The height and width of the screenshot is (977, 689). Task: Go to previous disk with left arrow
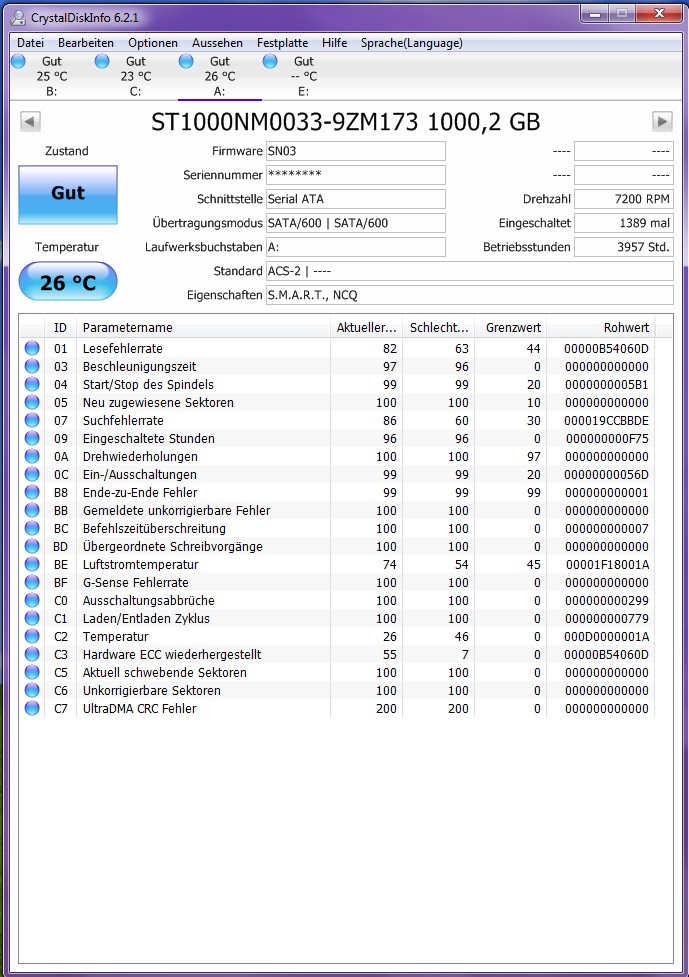tap(31, 121)
